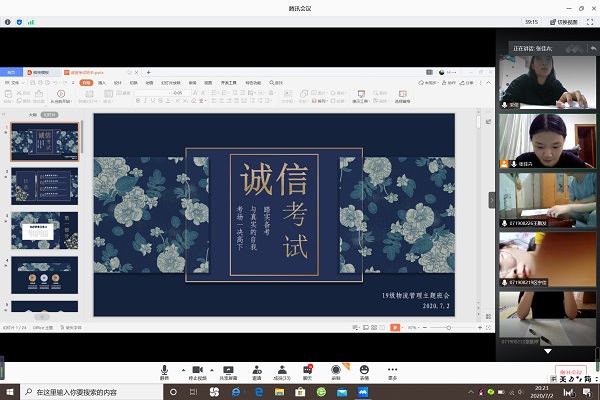Mute the microphone in meeting toolbar

(165, 369)
